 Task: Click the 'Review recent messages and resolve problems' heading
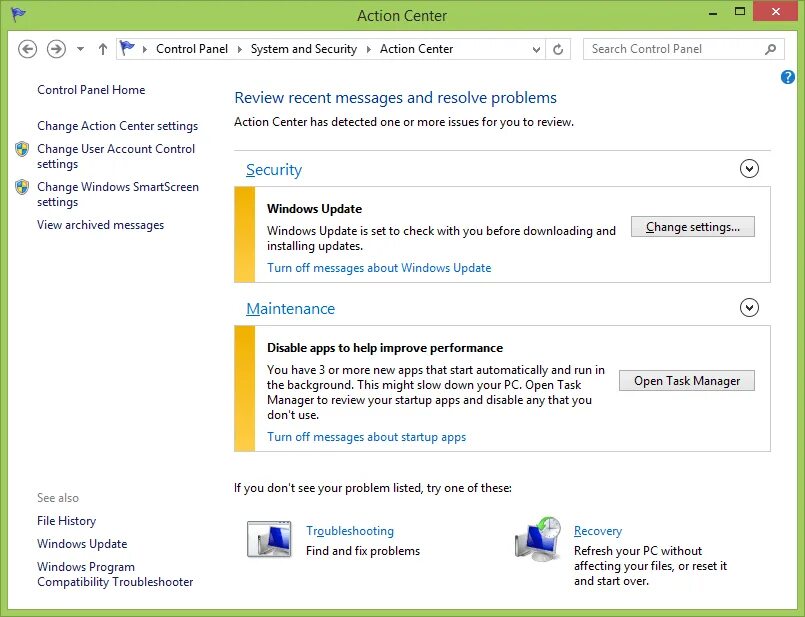[x=395, y=98]
